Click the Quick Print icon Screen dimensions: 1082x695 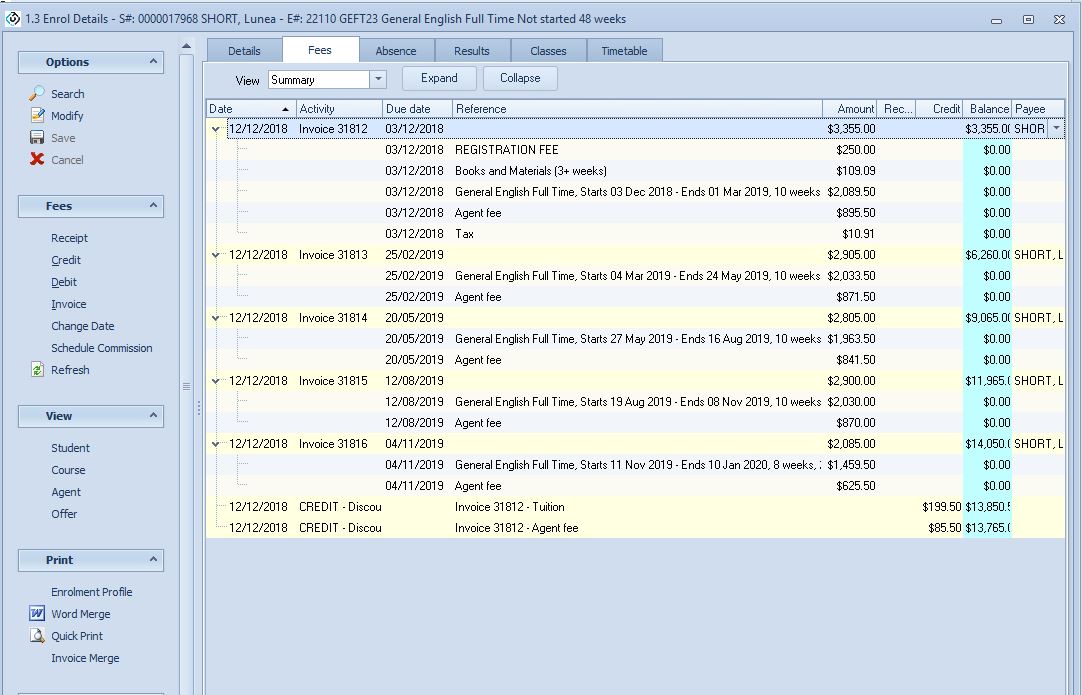pyautogui.click(x=38, y=635)
